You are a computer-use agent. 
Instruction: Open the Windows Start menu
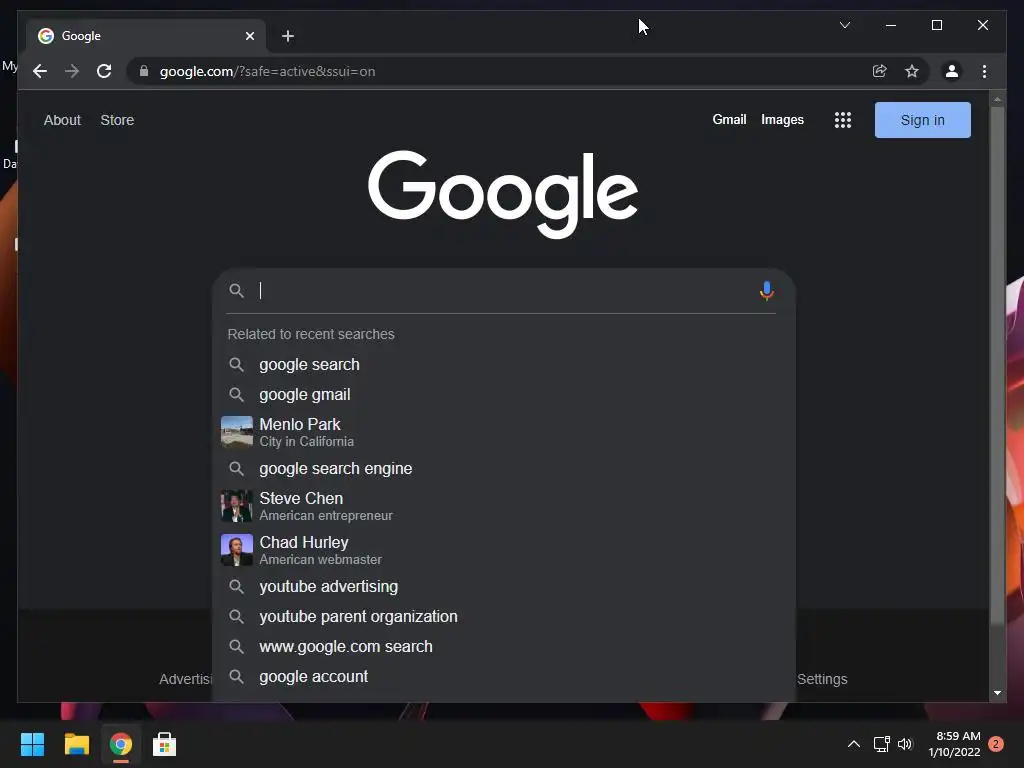point(32,744)
